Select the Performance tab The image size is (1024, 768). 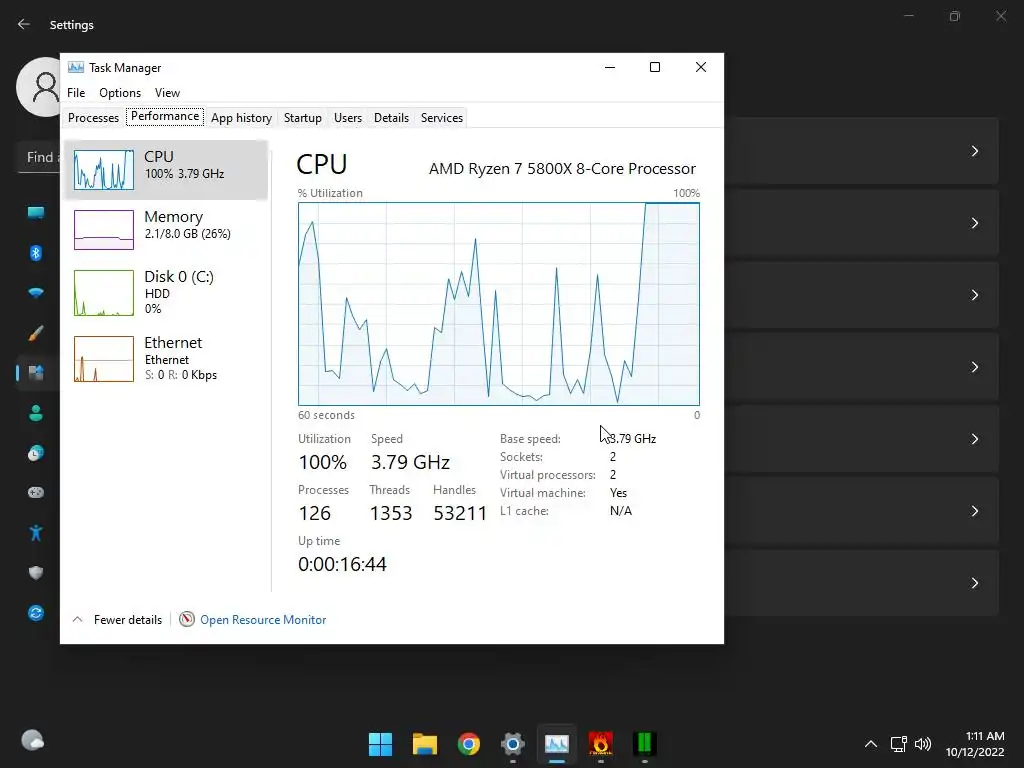(165, 116)
